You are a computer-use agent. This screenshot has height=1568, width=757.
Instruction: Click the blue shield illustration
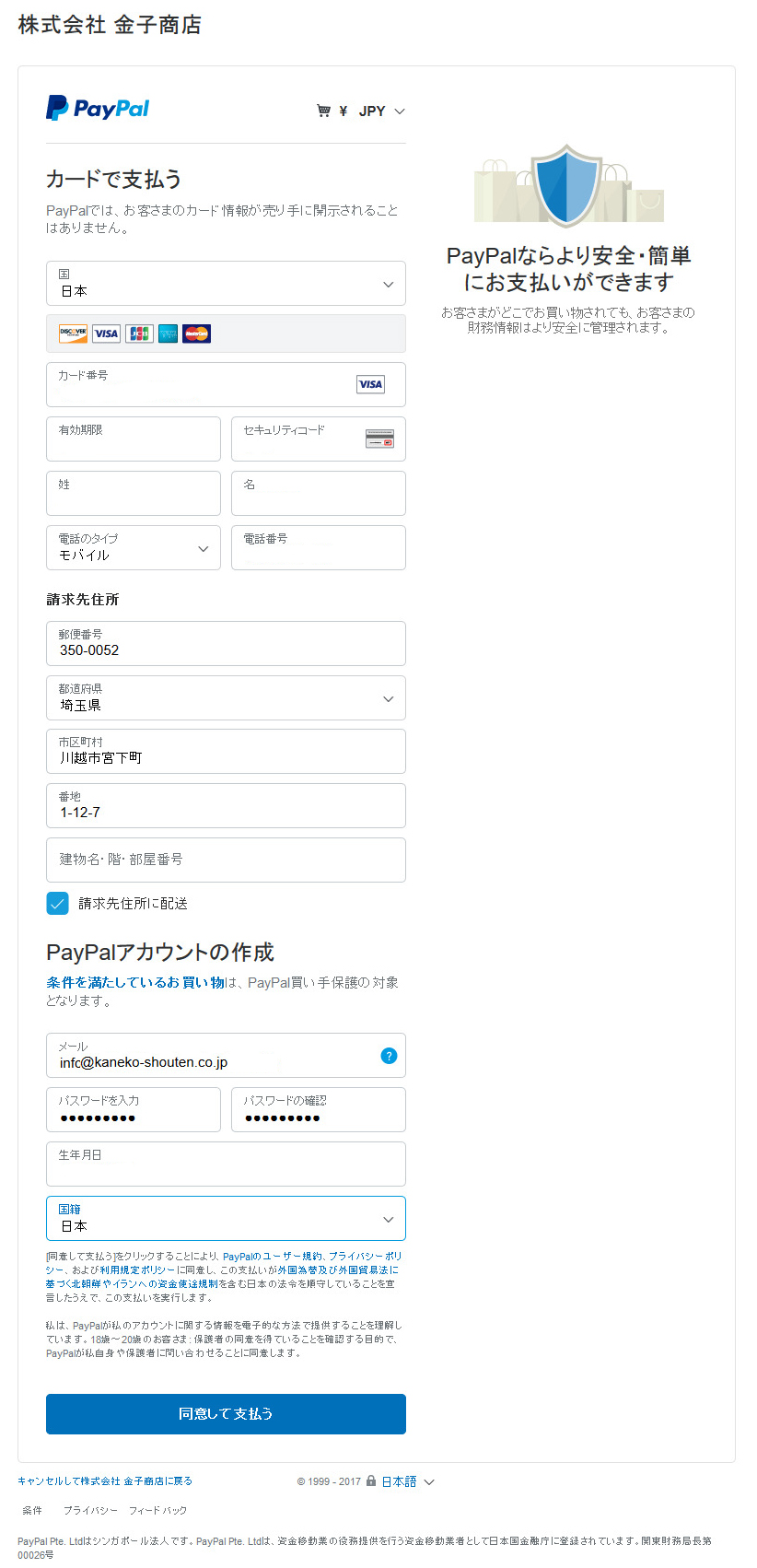click(x=568, y=185)
